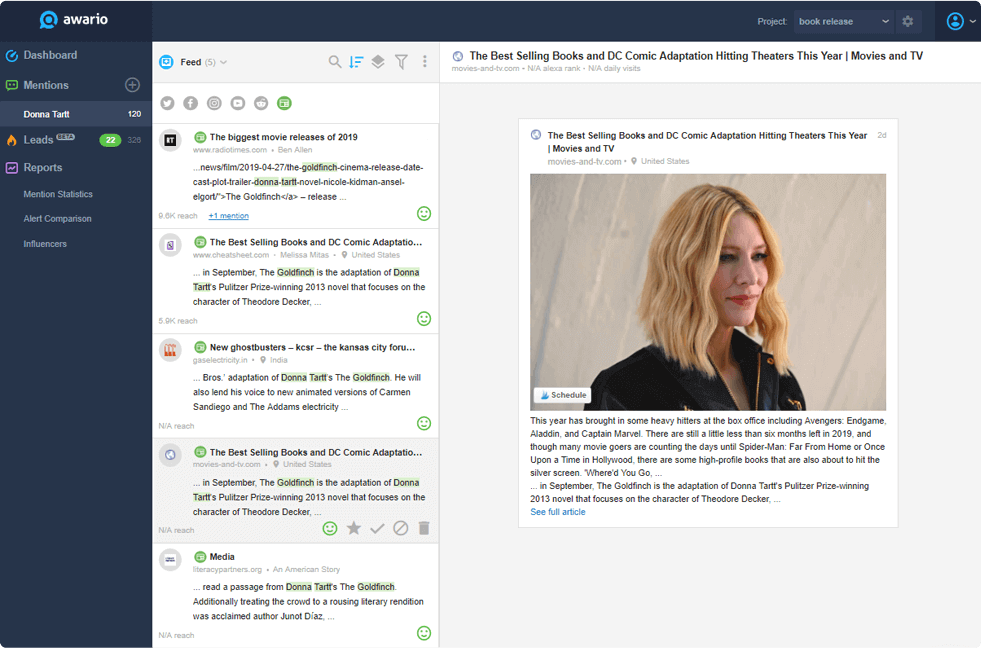Screen dimensions: 981x648
Task: Open the Project 'book release' dropdown
Action: coord(843,21)
